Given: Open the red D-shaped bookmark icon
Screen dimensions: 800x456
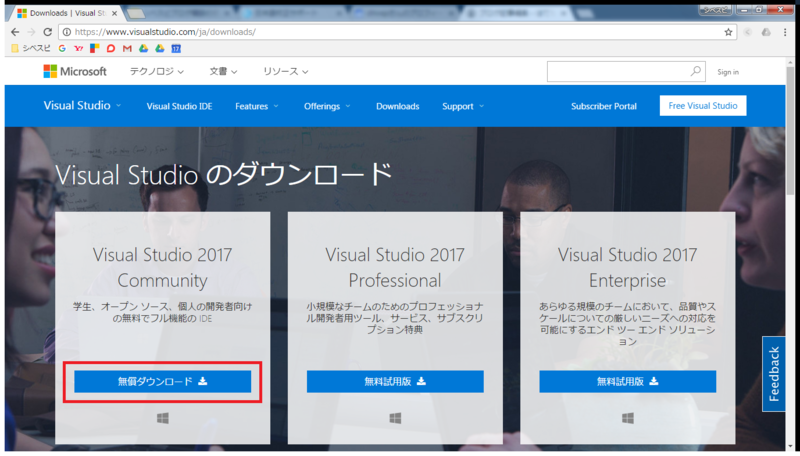Looking at the screenshot, I should click(111, 48).
